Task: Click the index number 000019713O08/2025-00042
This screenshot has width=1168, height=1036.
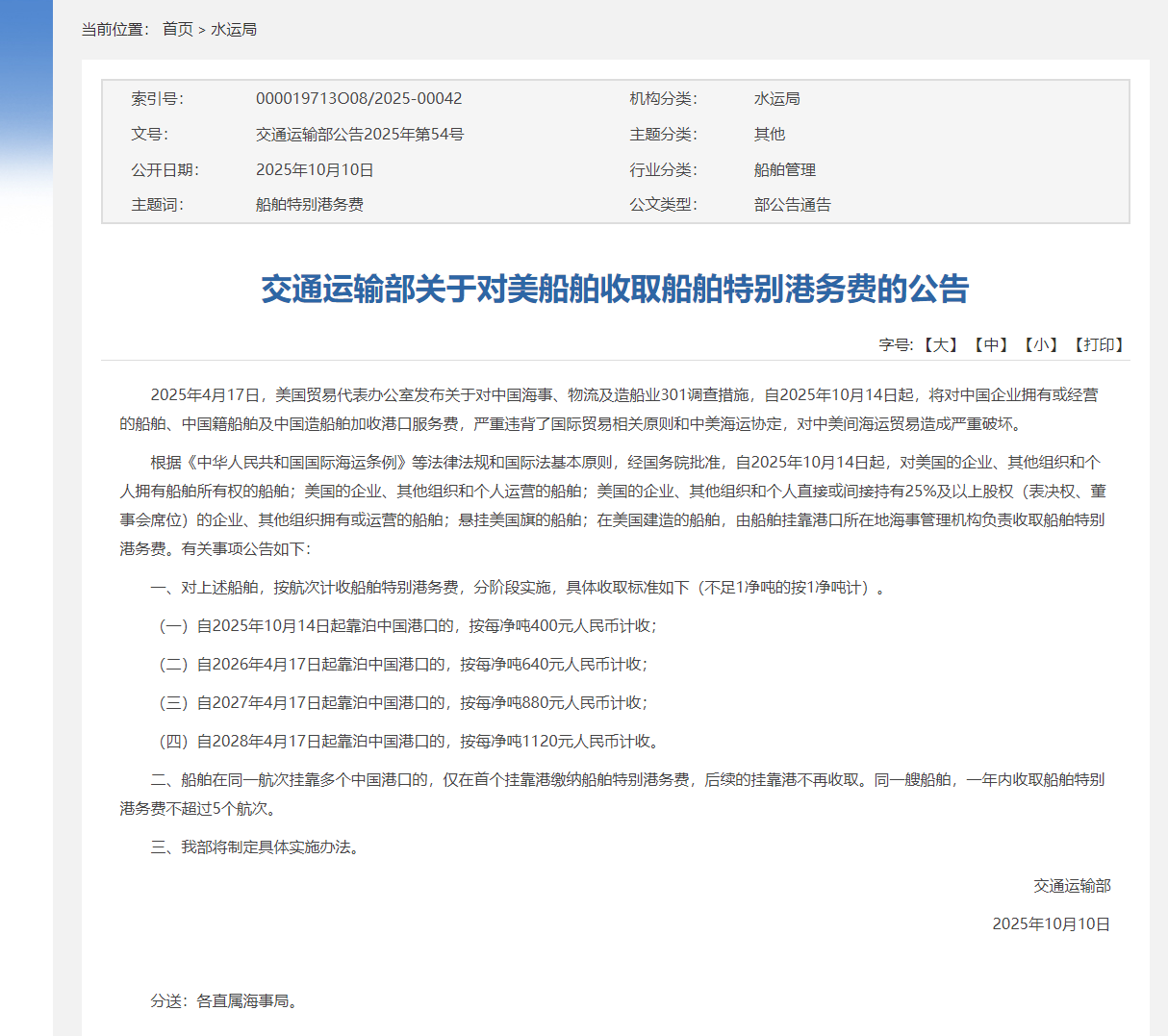Action: click(359, 99)
